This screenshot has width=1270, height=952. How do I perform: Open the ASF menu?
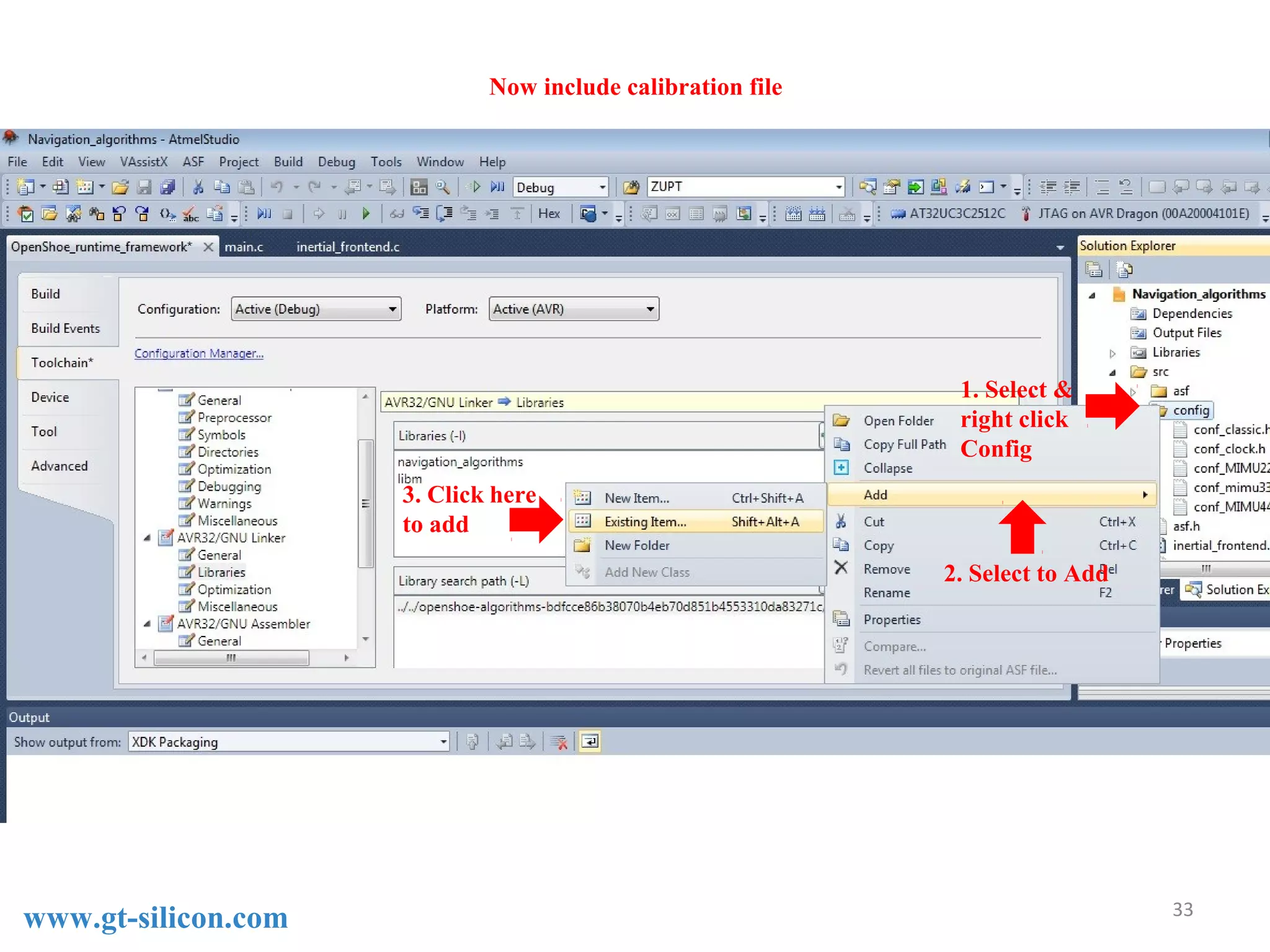coord(193,162)
